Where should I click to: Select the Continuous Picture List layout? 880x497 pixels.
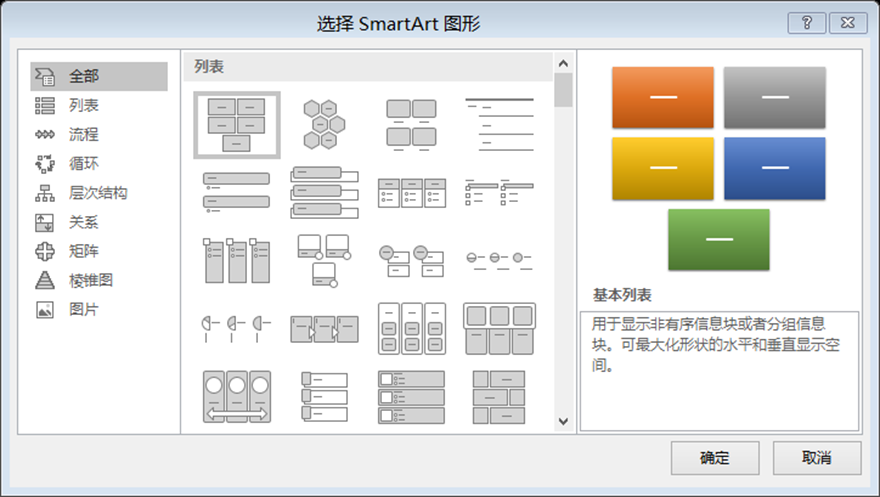point(236,397)
